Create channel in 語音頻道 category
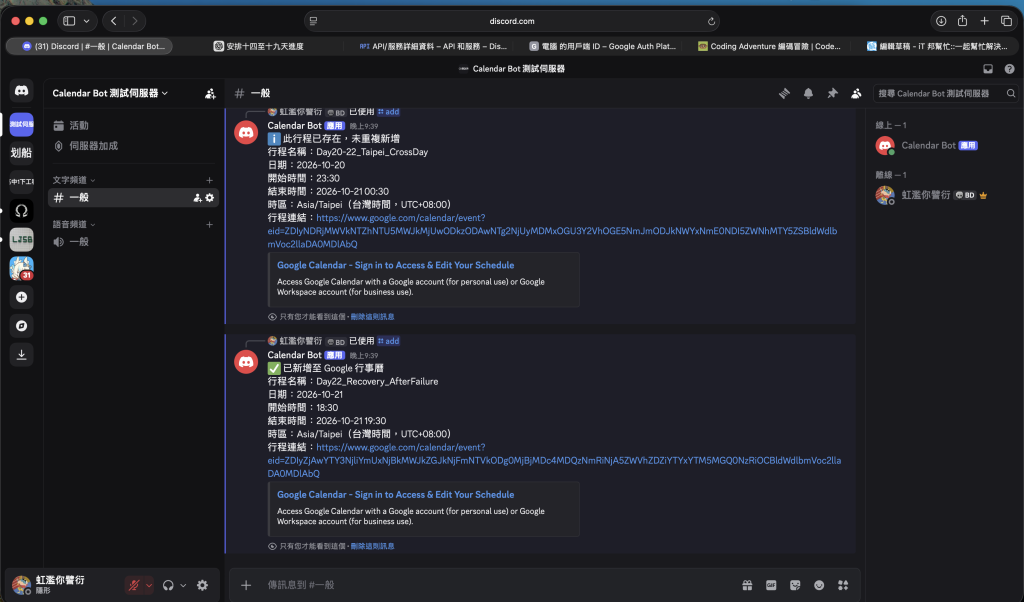 (210, 225)
